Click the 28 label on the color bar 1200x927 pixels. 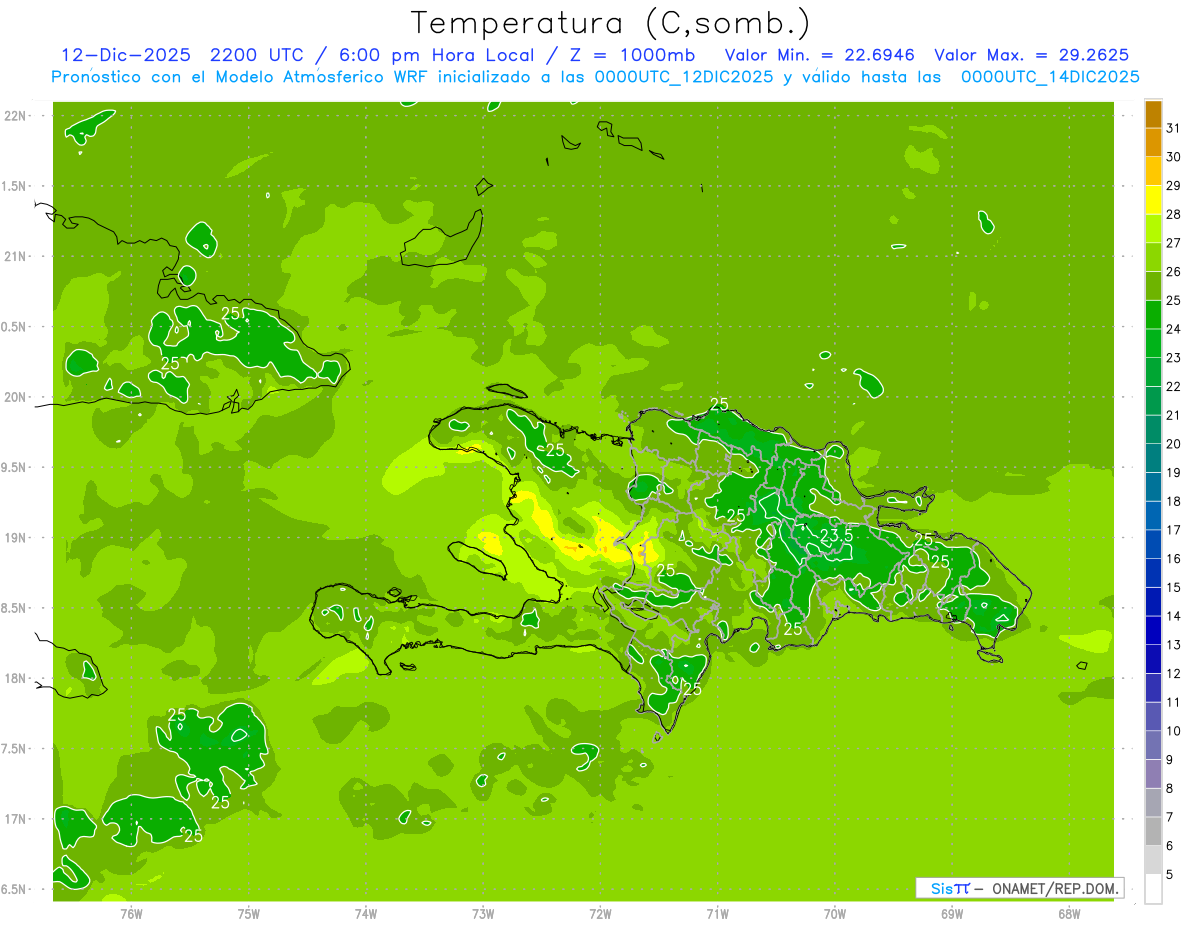click(x=1173, y=214)
